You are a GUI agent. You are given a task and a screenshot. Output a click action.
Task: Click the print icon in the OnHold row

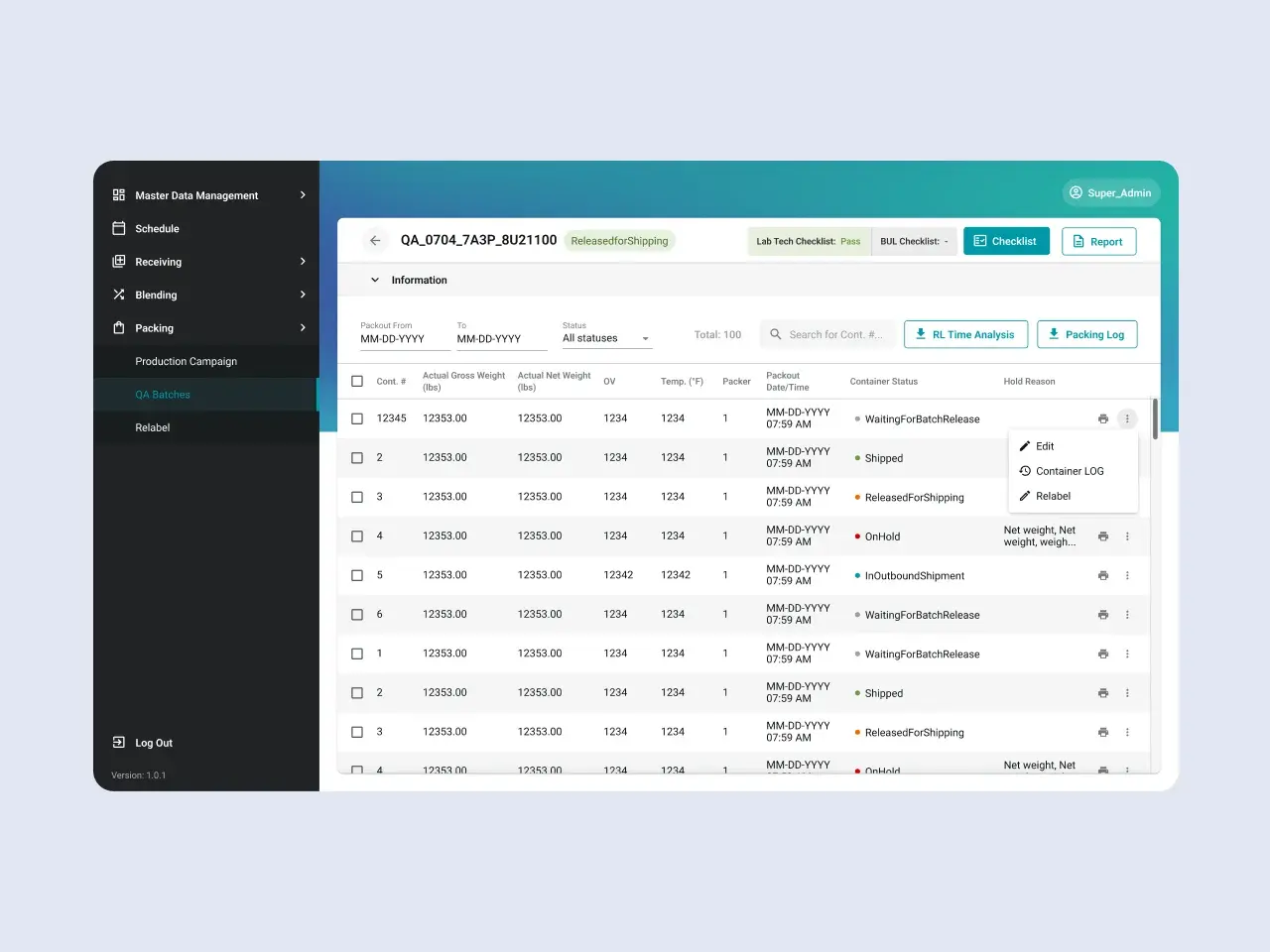tap(1102, 536)
